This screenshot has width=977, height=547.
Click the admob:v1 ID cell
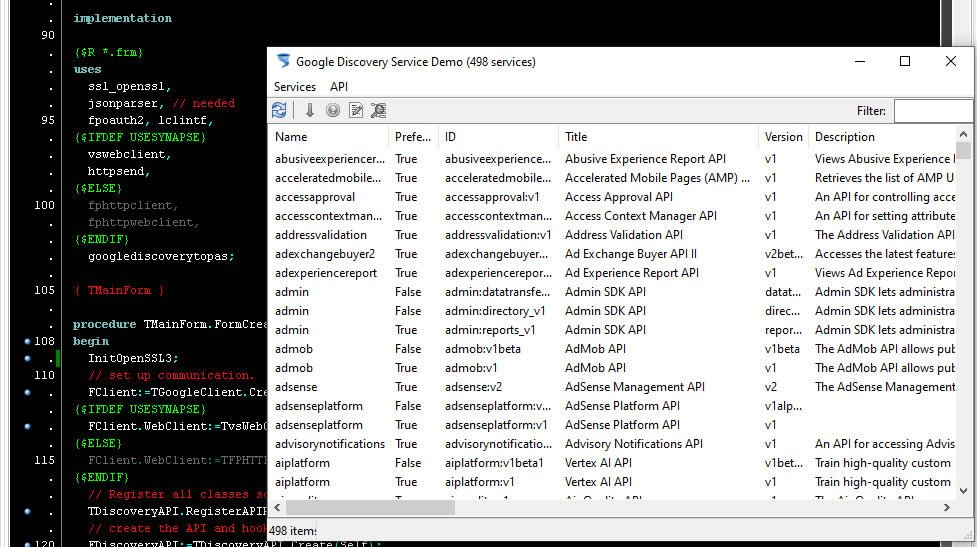pos(471,368)
